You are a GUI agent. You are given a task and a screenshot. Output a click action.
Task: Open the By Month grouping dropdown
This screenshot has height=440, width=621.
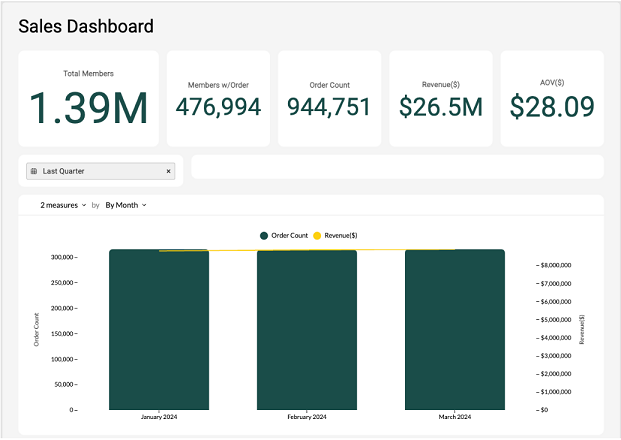click(126, 205)
